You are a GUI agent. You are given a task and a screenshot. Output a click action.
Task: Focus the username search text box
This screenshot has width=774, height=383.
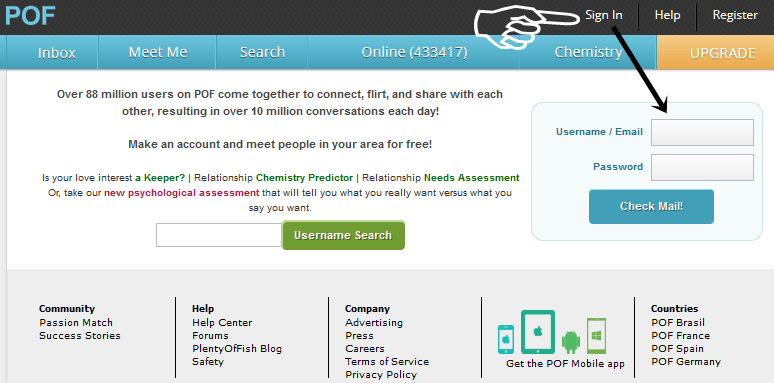click(219, 235)
